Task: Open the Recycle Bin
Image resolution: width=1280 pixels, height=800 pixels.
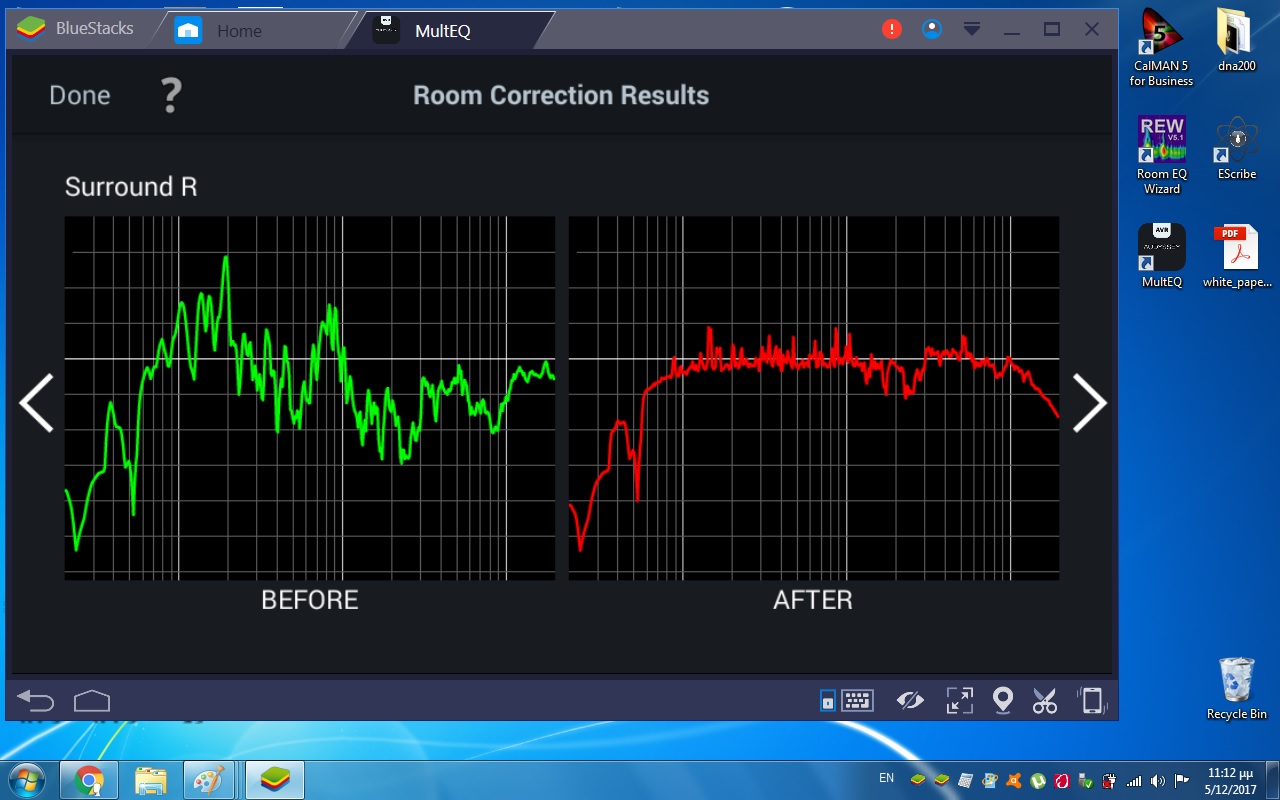Action: click(x=1237, y=688)
